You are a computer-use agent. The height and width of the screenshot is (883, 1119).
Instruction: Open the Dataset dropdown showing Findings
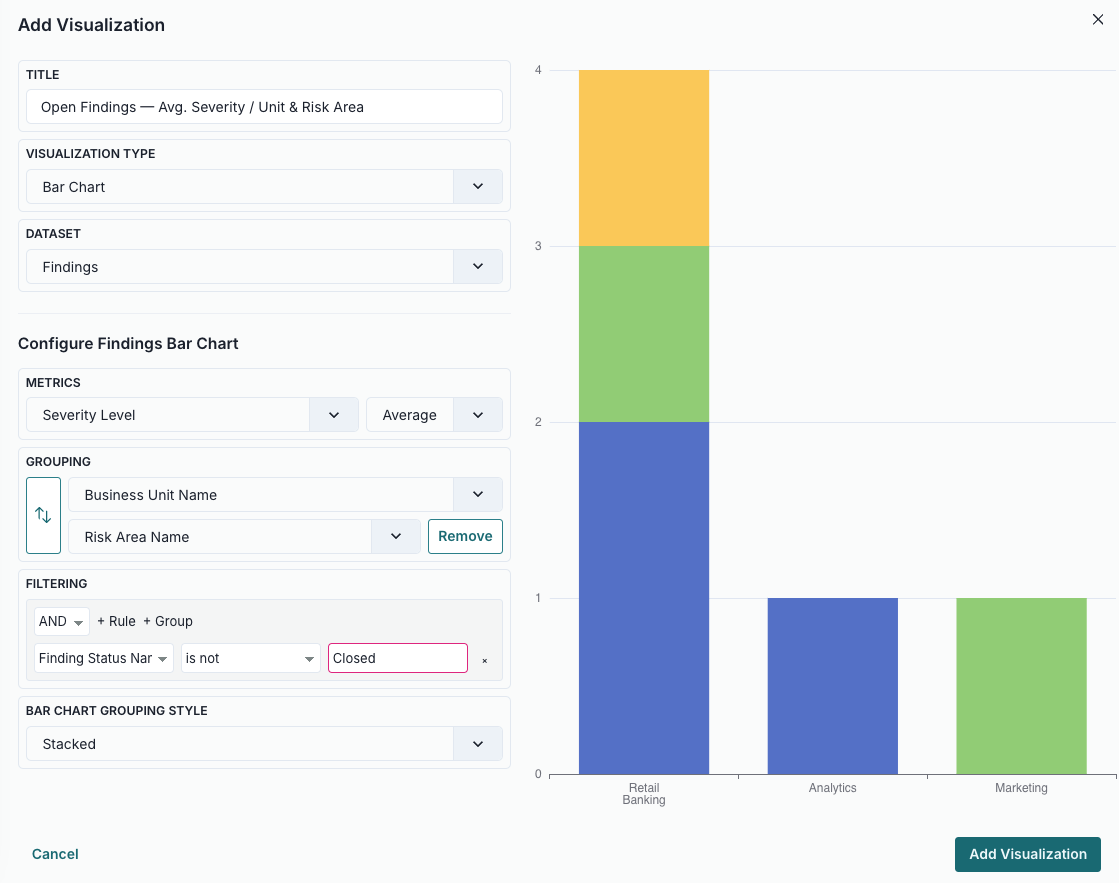pyautogui.click(x=477, y=266)
